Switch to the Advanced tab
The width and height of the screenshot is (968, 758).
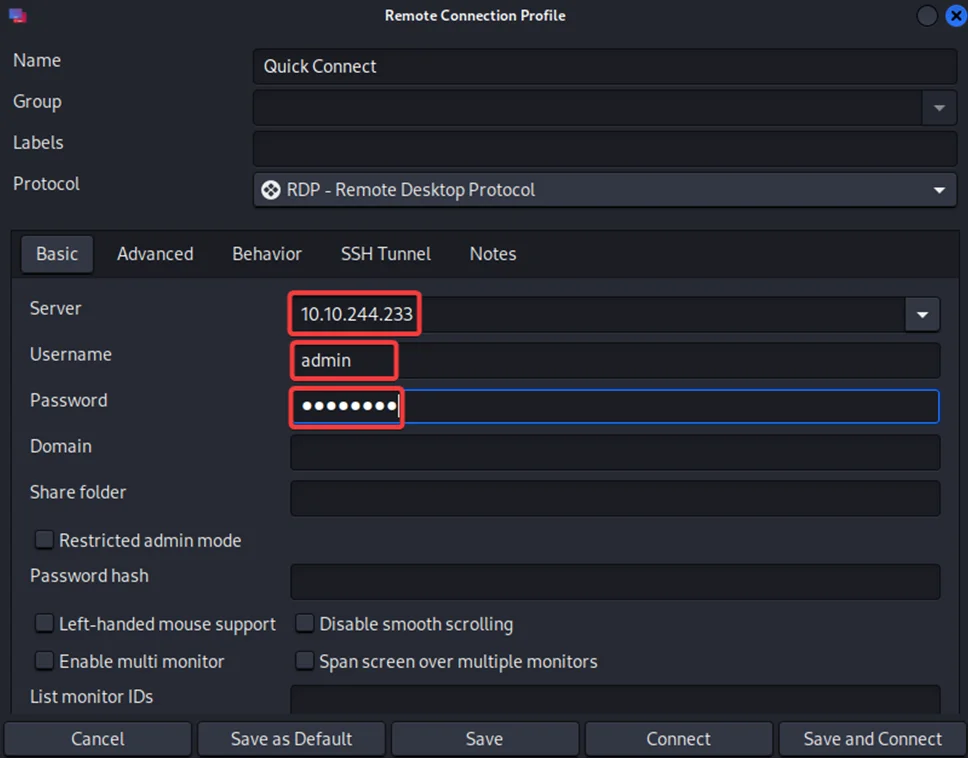pos(155,254)
